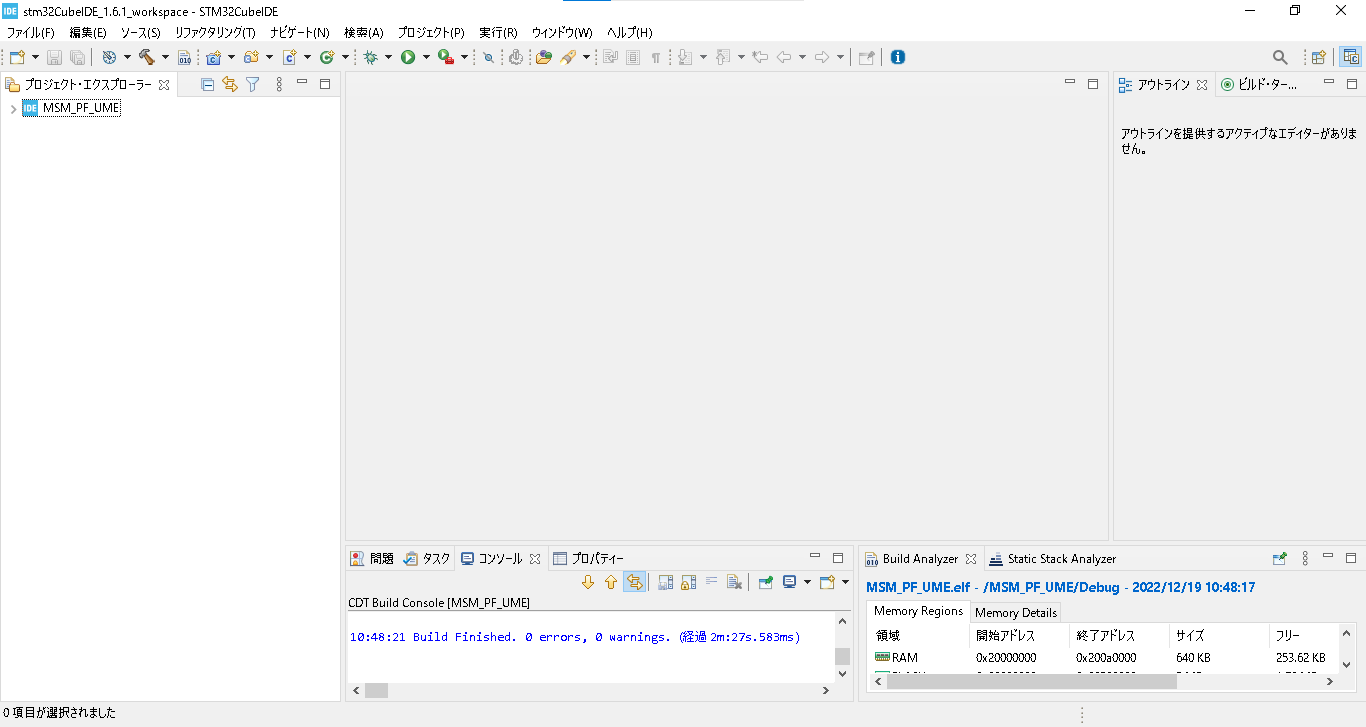
Task: Open the 編集(E) menu
Action: [88, 32]
